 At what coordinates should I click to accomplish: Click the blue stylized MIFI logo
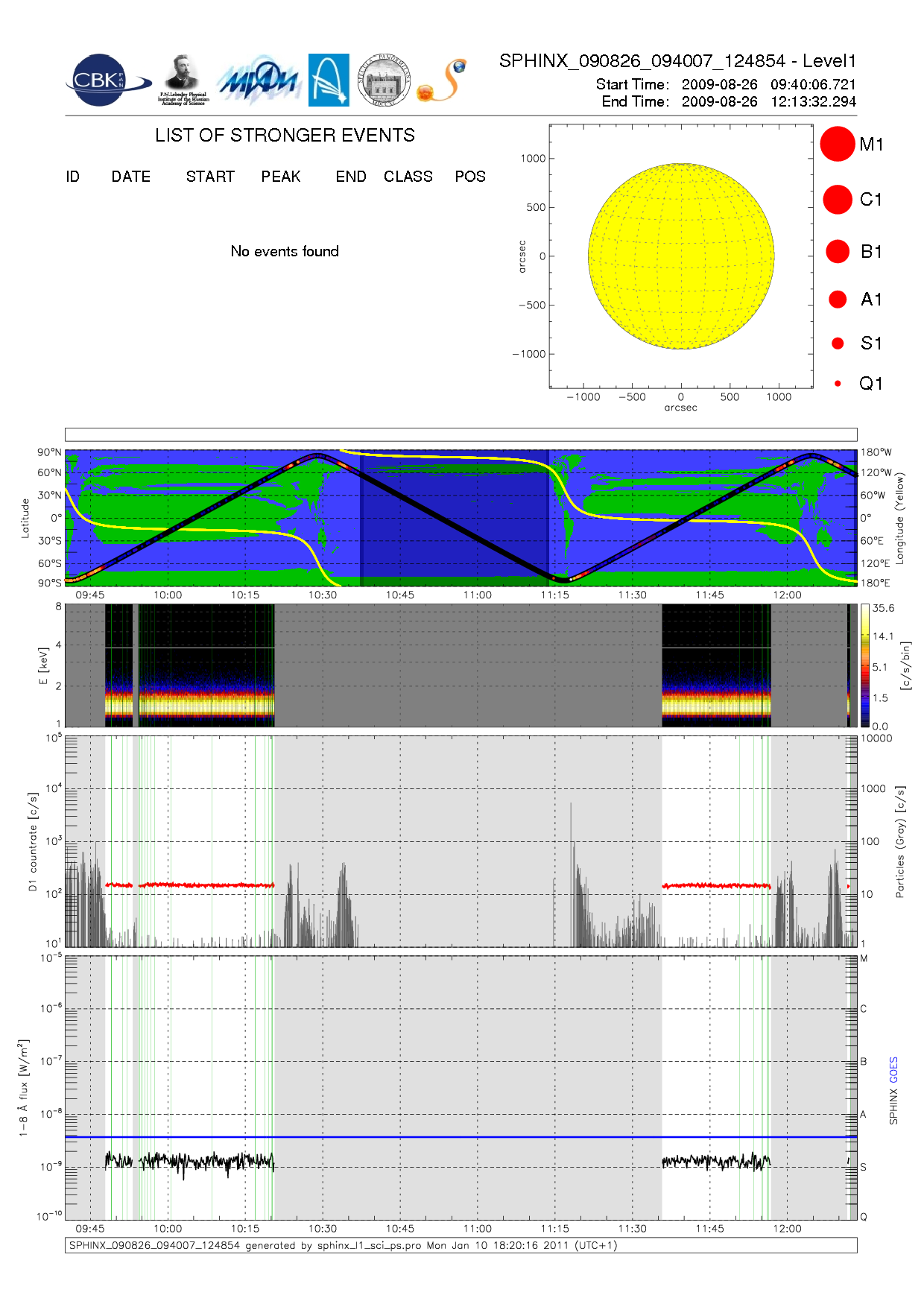click(x=259, y=80)
